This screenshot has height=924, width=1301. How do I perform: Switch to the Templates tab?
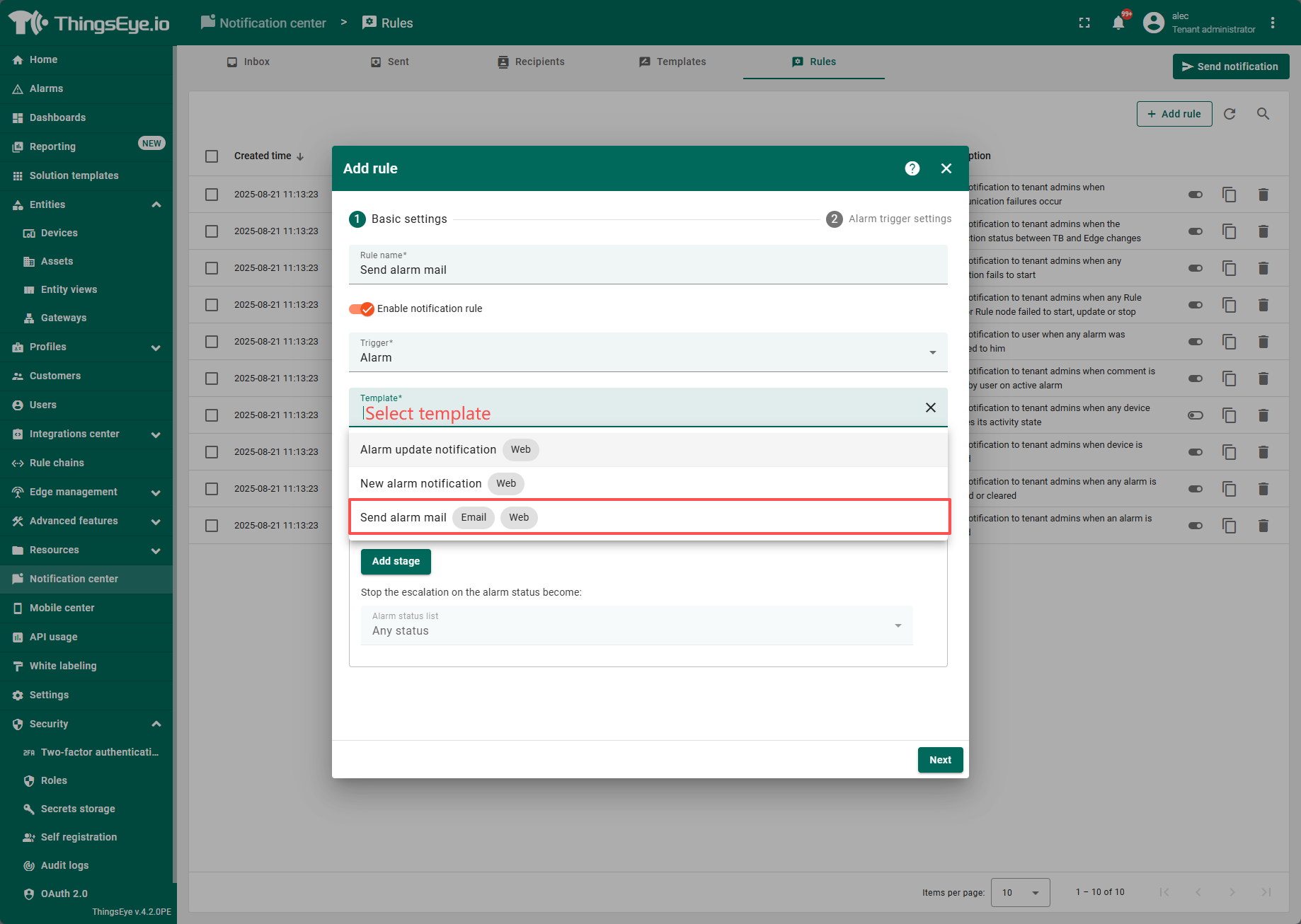pyautogui.click(x=672, y=62)
